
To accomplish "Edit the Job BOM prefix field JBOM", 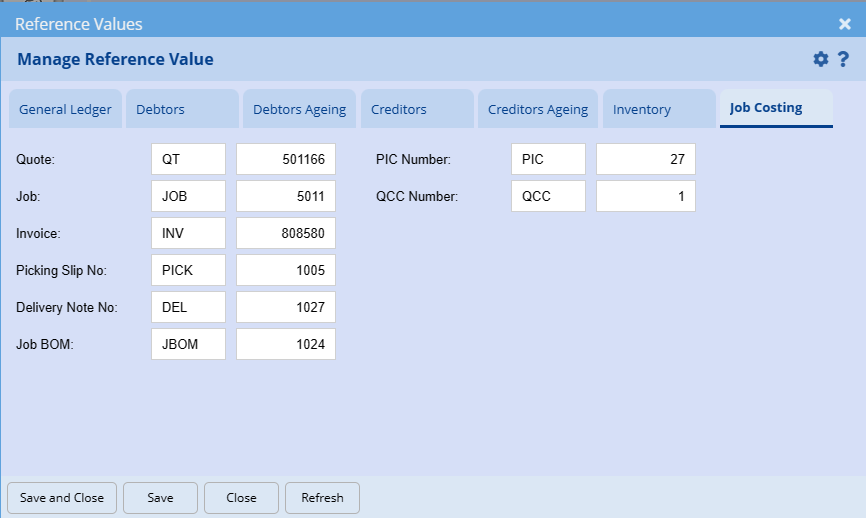I will [188, 344].
